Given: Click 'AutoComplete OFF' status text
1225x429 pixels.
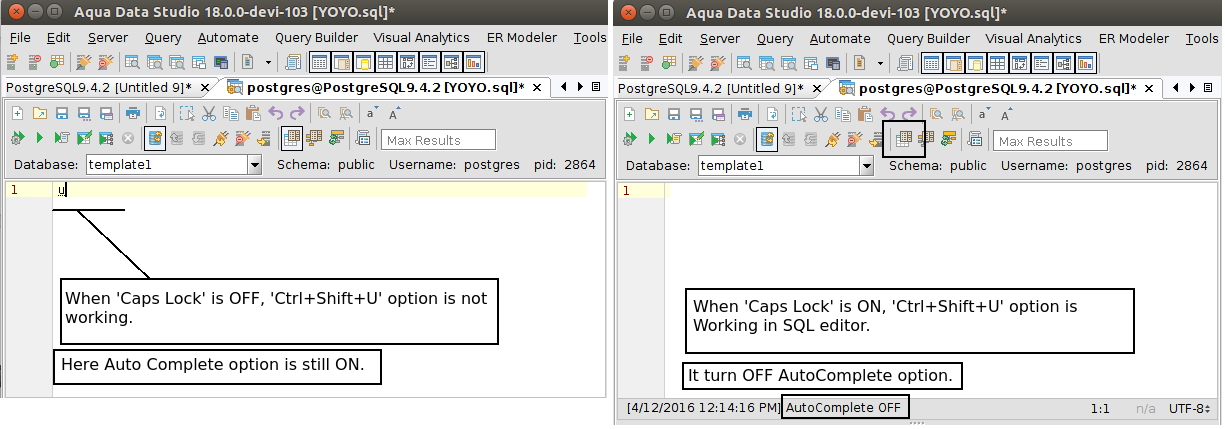Looking at the screenshot, I should (843, 407).
